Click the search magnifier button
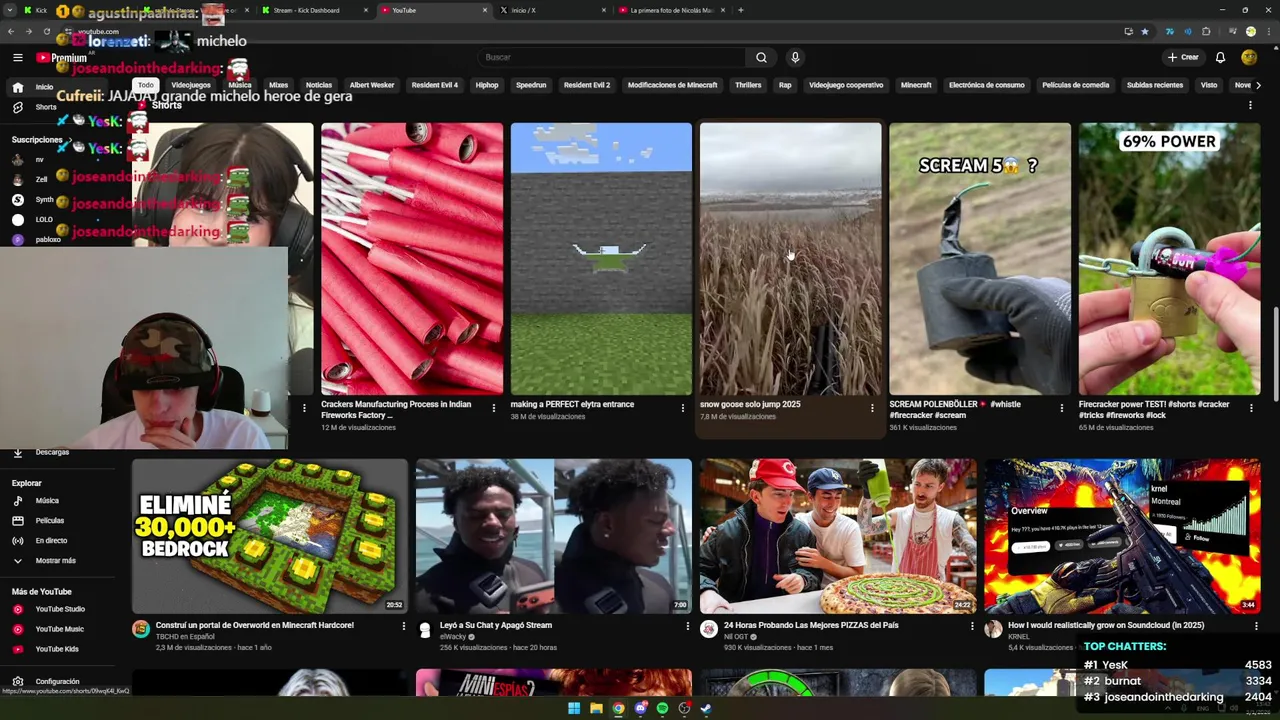1280x720 pixels. (x=761, y=57)
